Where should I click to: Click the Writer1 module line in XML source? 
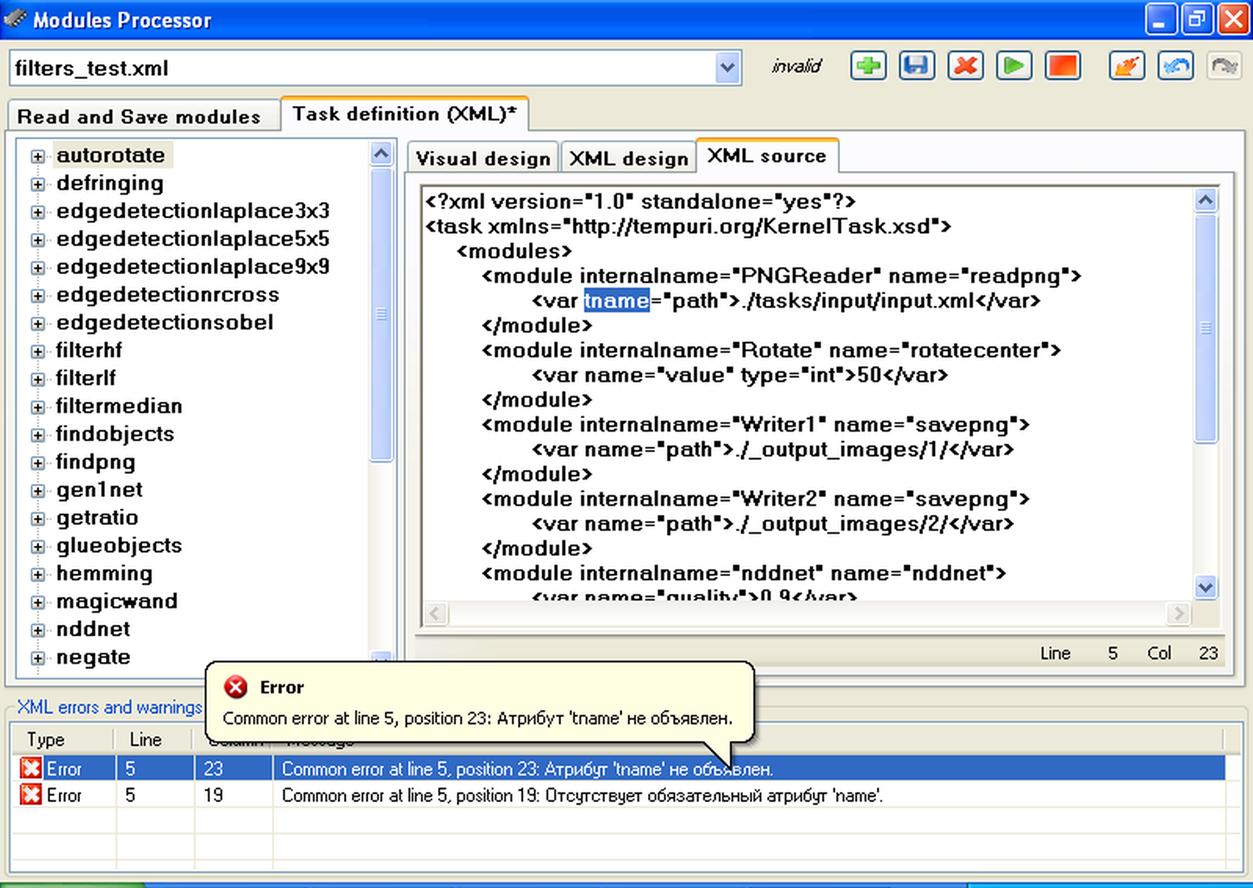point(756,424)
